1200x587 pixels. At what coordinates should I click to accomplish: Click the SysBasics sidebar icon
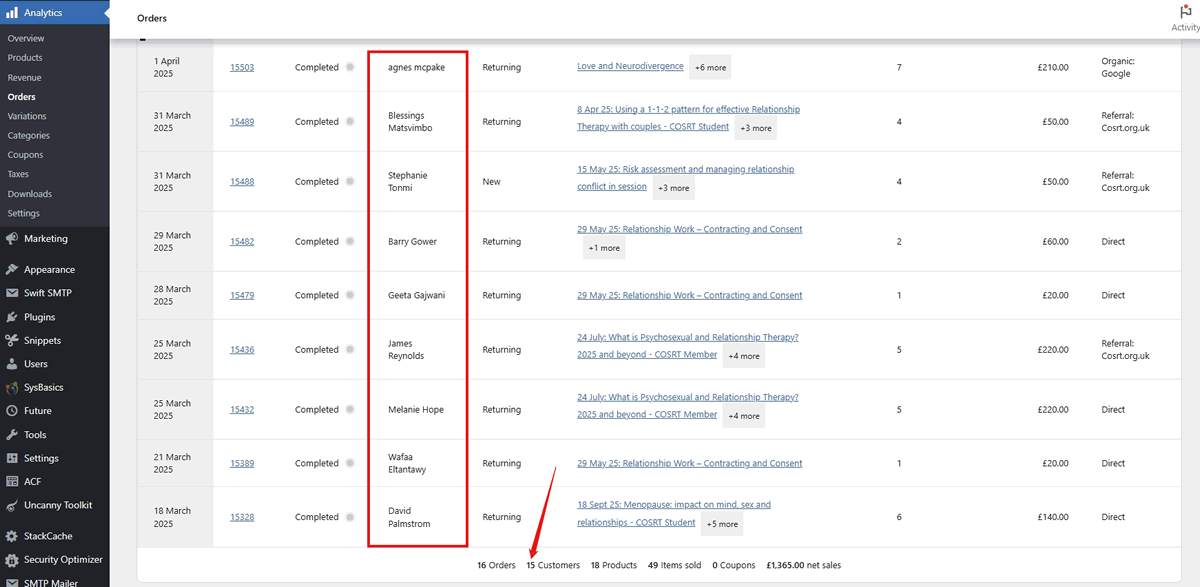click(x=12, y=387)
